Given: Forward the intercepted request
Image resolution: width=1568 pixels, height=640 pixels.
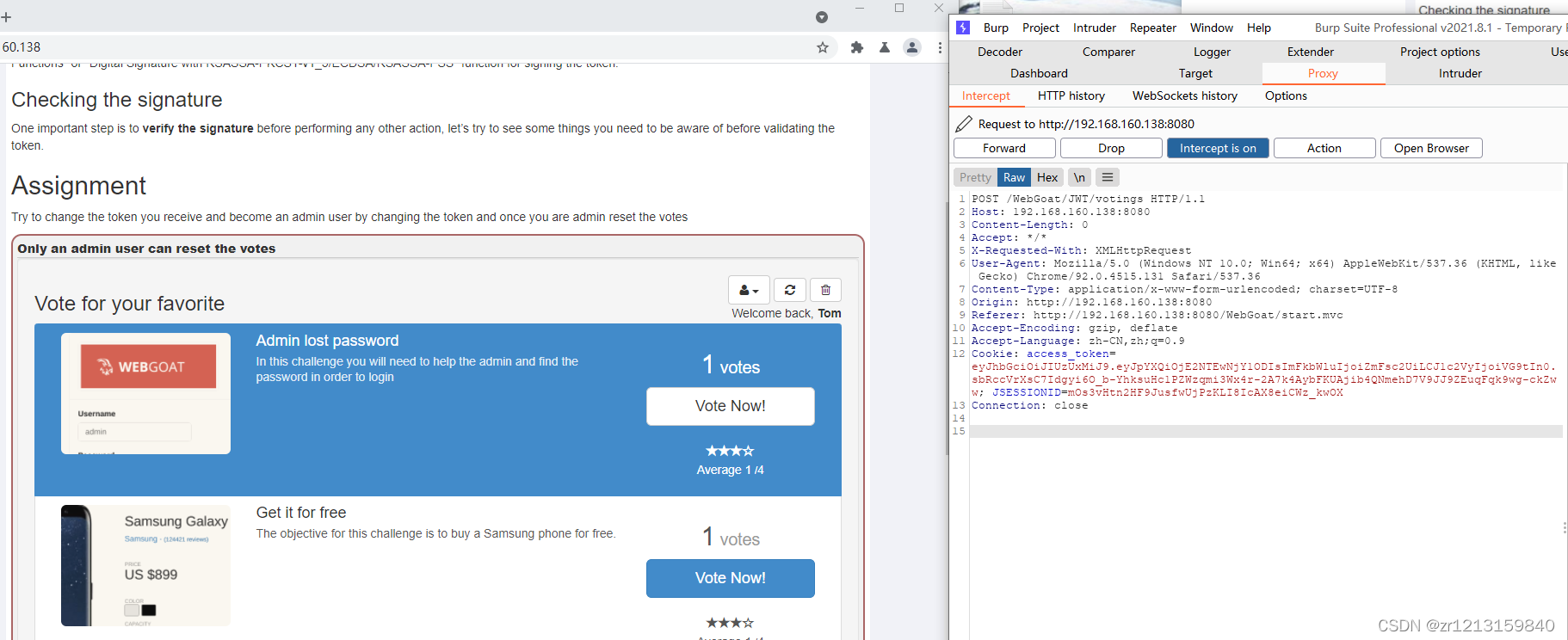Looking at the screenshot, I should click(1004, 148).
